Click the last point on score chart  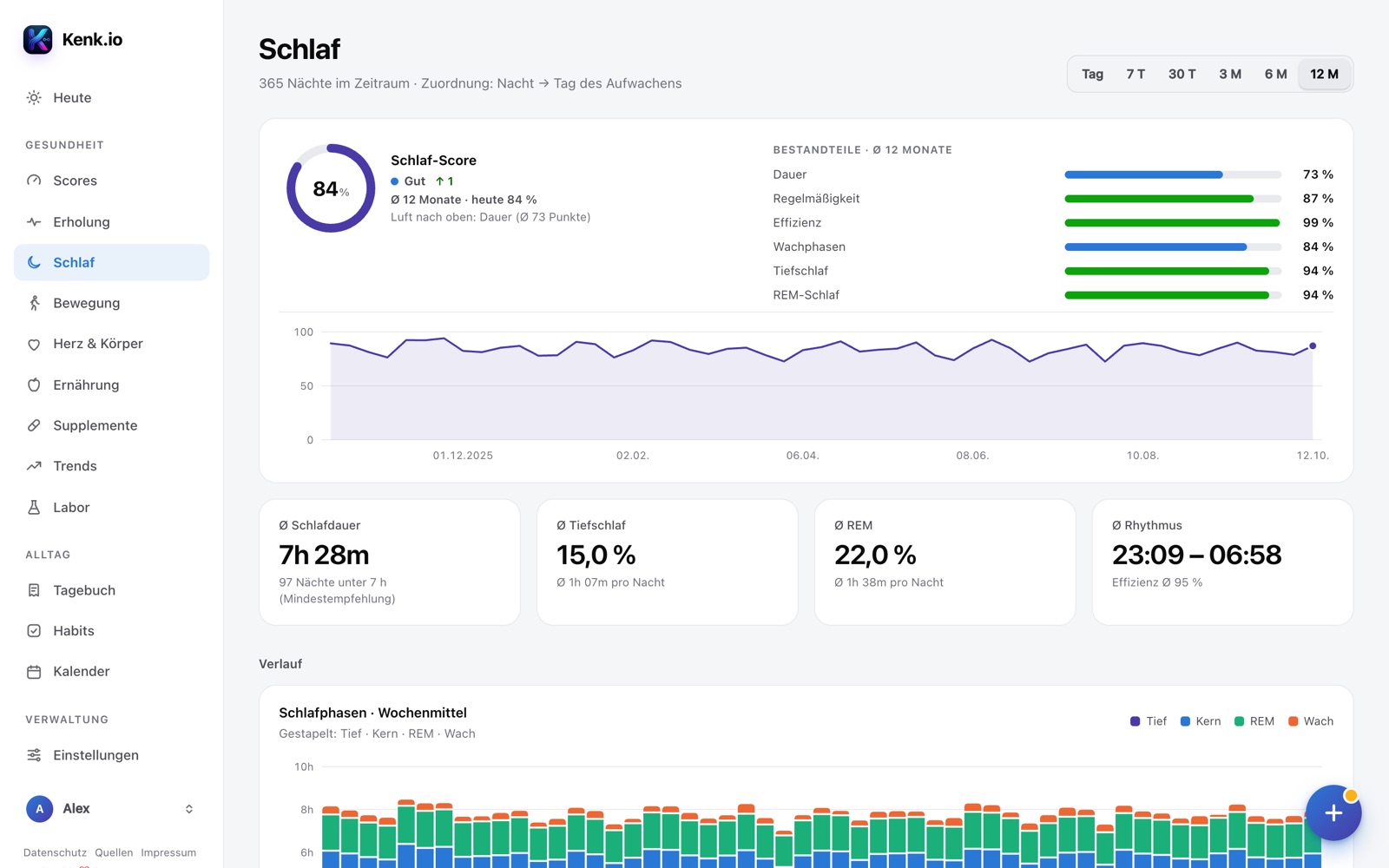point(1313,345)
